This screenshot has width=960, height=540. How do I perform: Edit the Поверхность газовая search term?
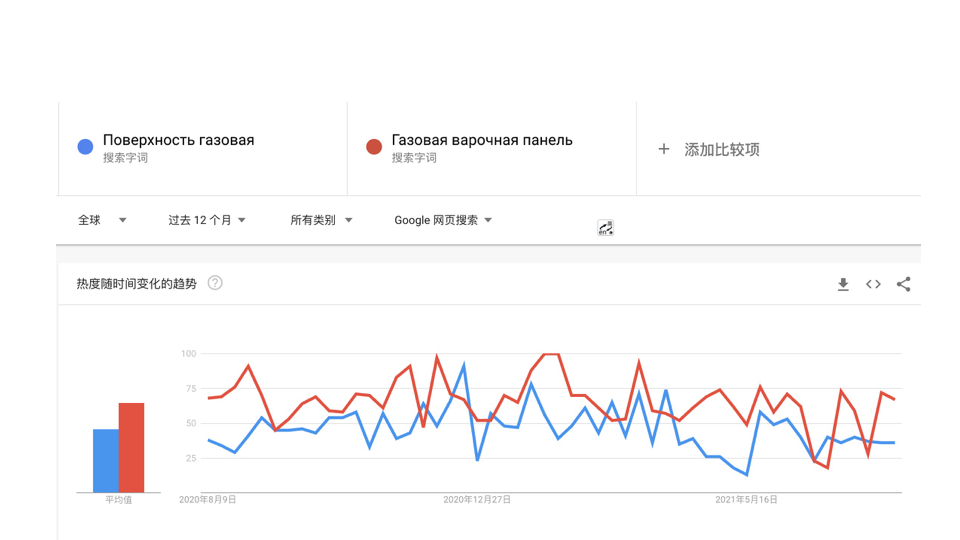[178, 140]
